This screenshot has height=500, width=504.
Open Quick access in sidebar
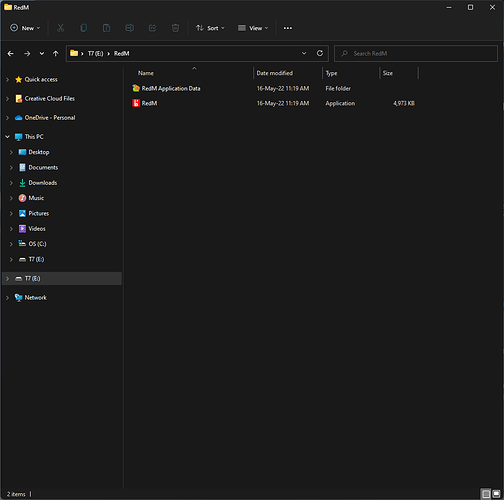pos(41,79)
